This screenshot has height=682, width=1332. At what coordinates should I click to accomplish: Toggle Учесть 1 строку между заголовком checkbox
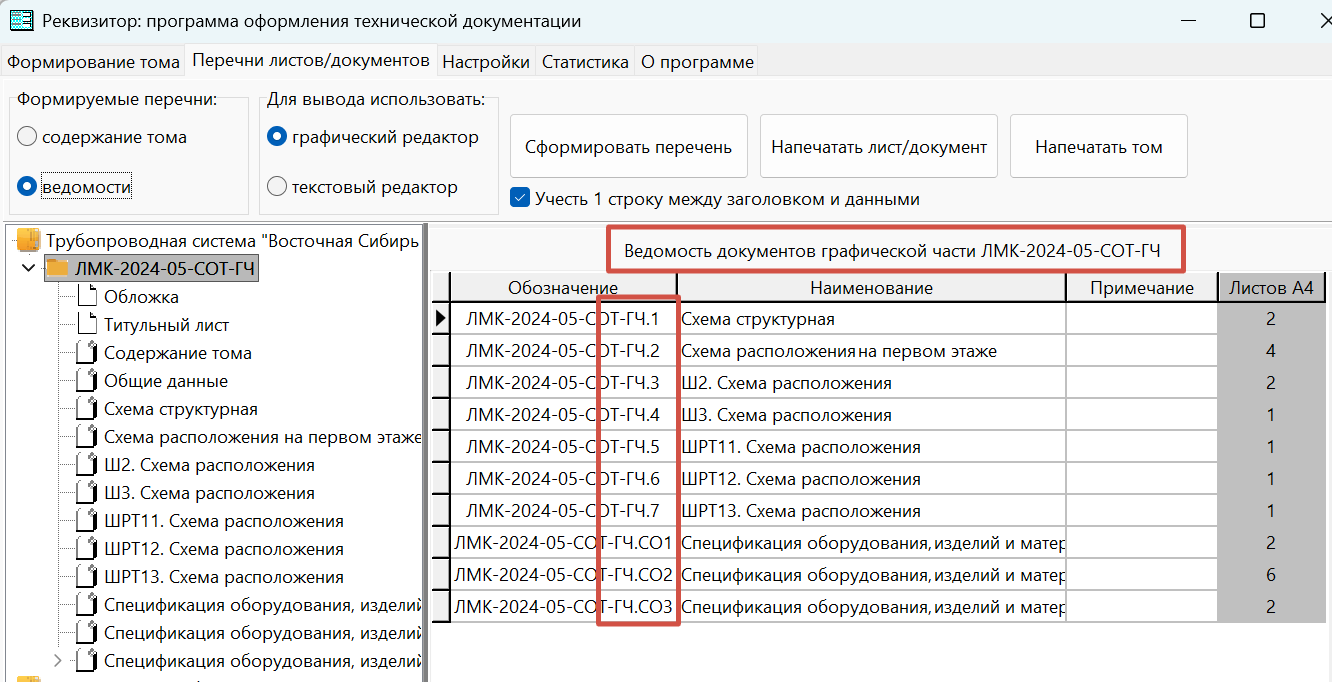coord(520,198)
